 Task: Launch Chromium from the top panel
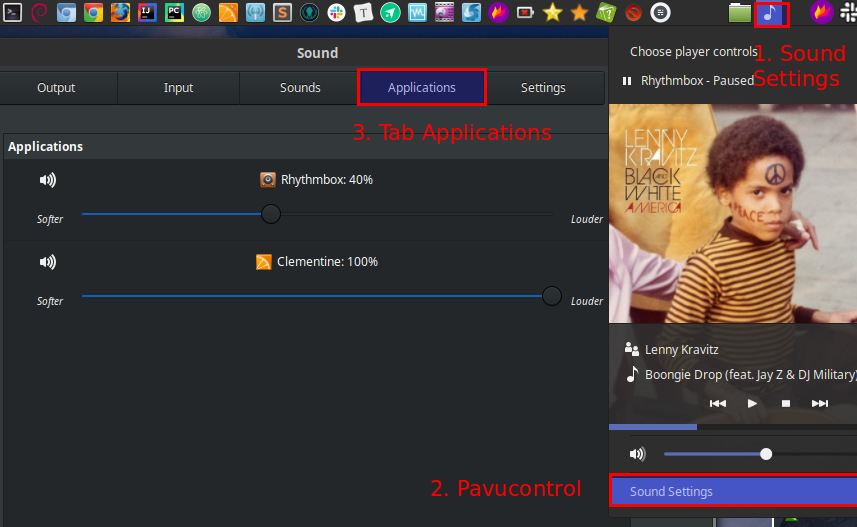coord(66,12)
